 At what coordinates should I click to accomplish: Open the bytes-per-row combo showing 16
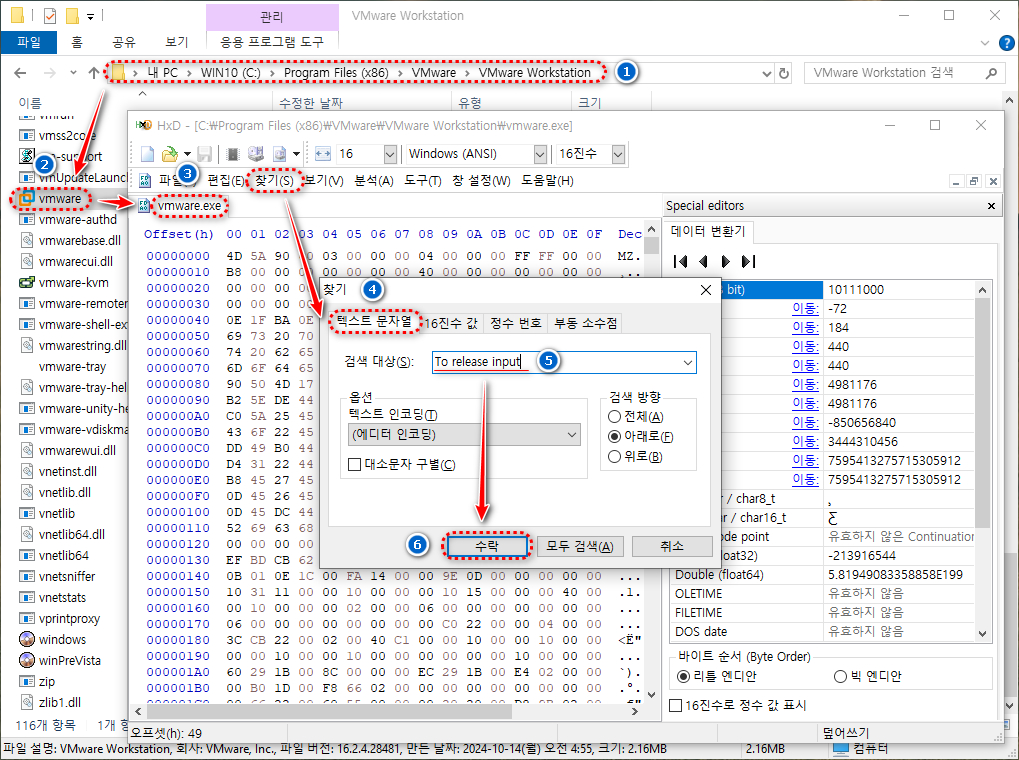point(390,154)
